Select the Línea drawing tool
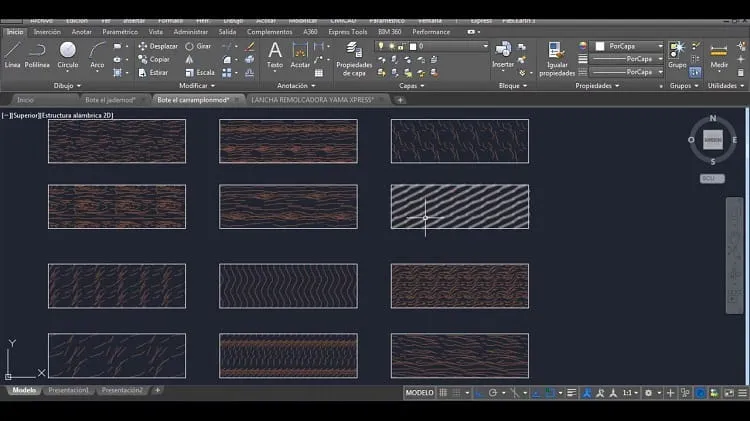 click(x=12, y=55)
